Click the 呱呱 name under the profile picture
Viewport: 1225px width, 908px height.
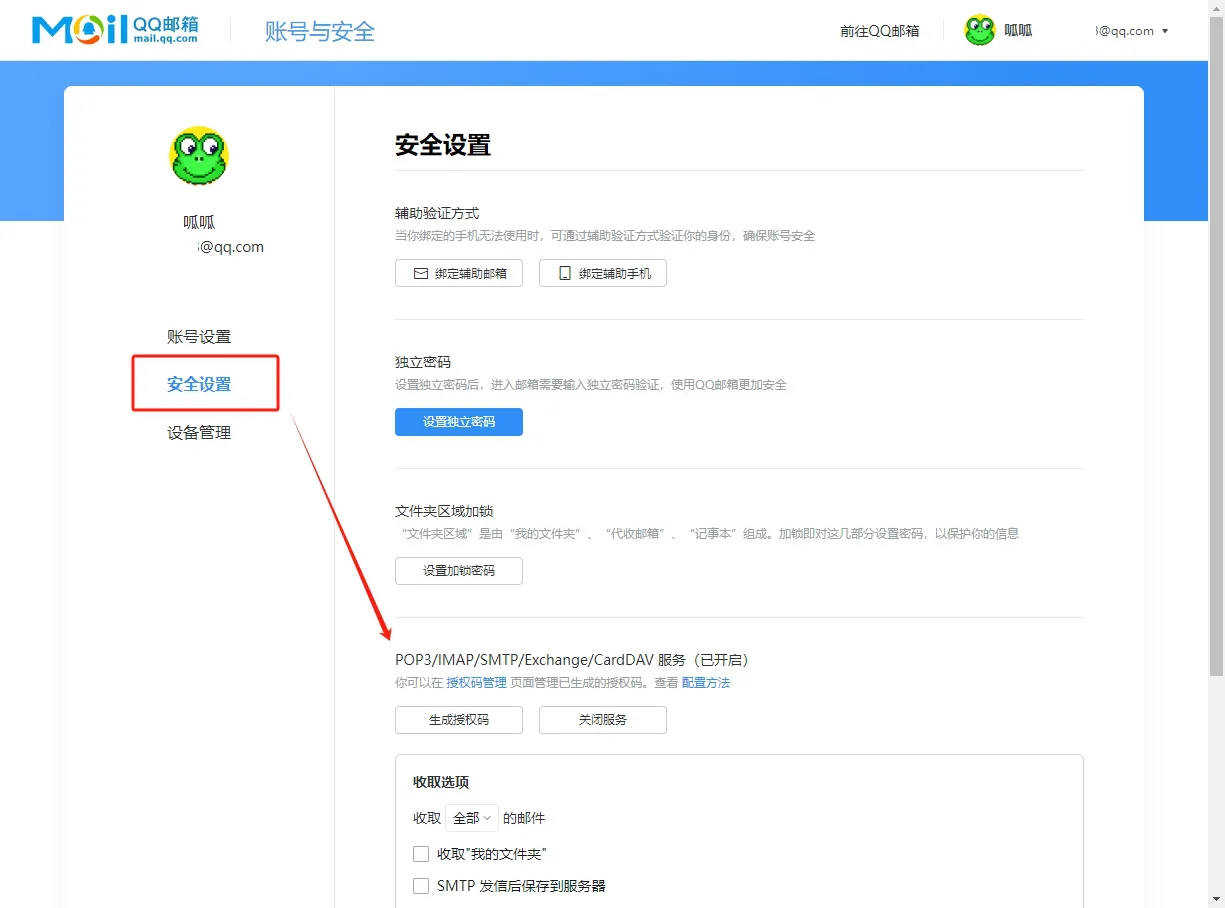pos(199,222)
